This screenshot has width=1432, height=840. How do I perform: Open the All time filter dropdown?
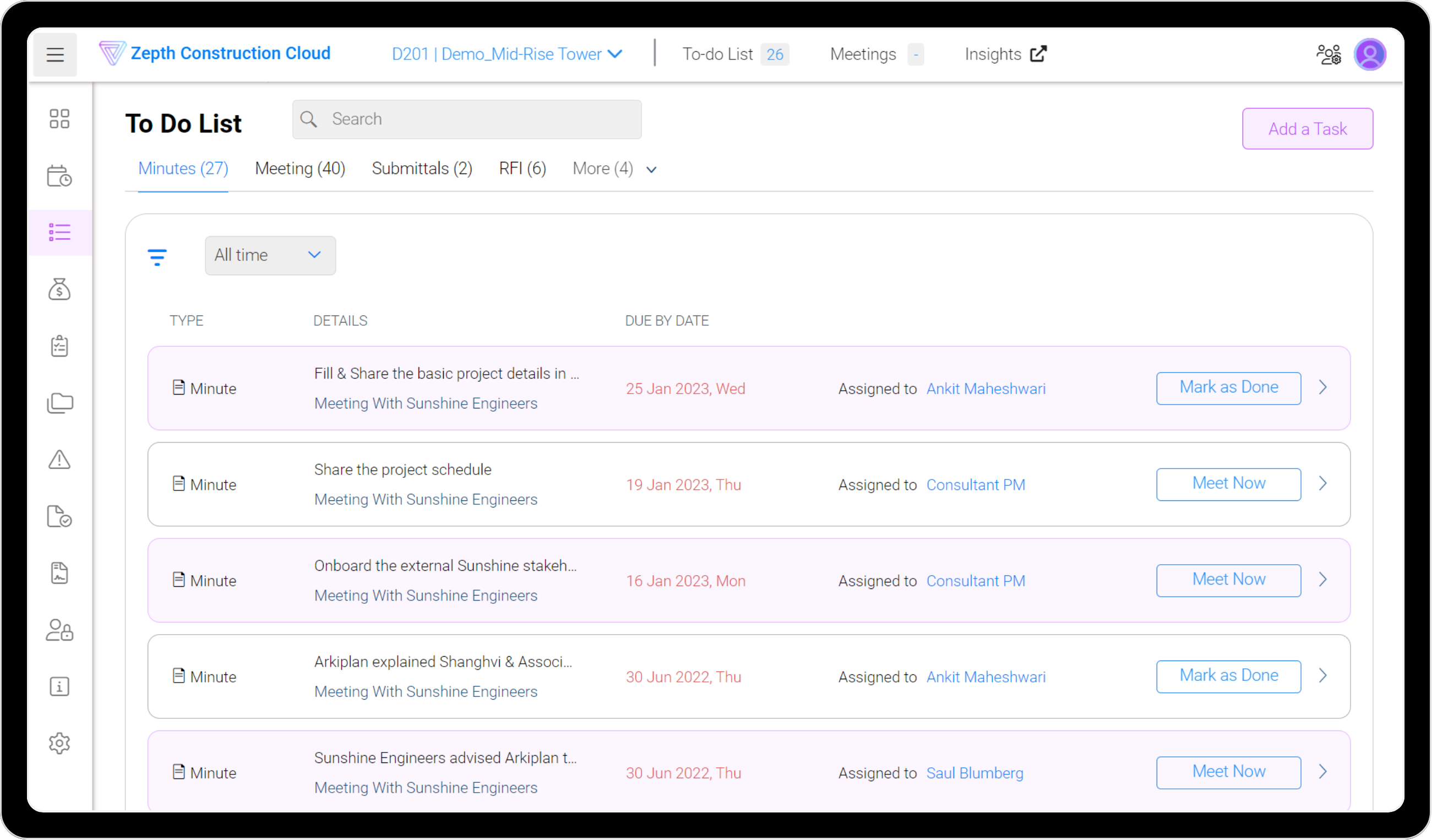[x=270, y=255]
